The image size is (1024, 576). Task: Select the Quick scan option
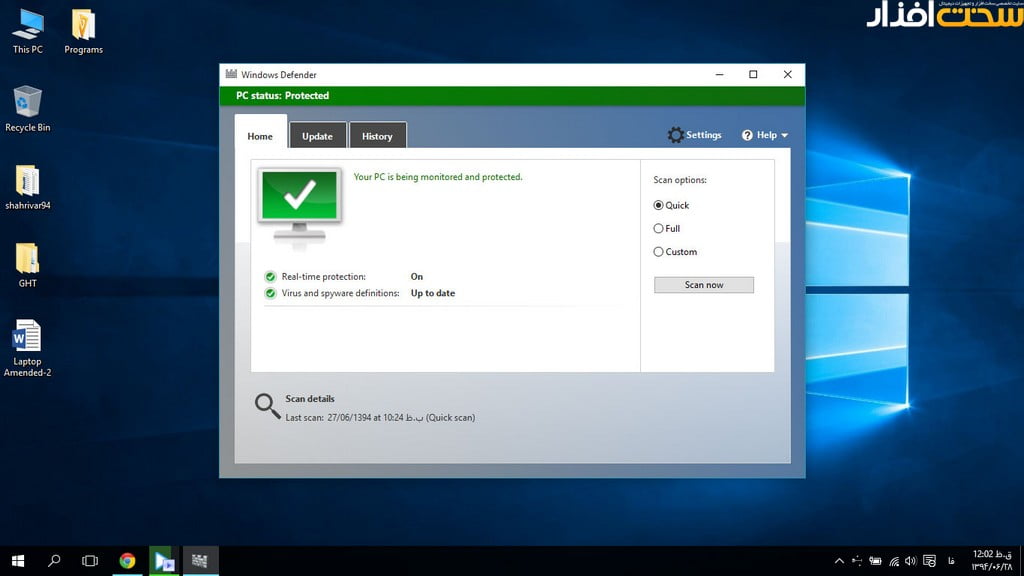[x=659, y=205]
